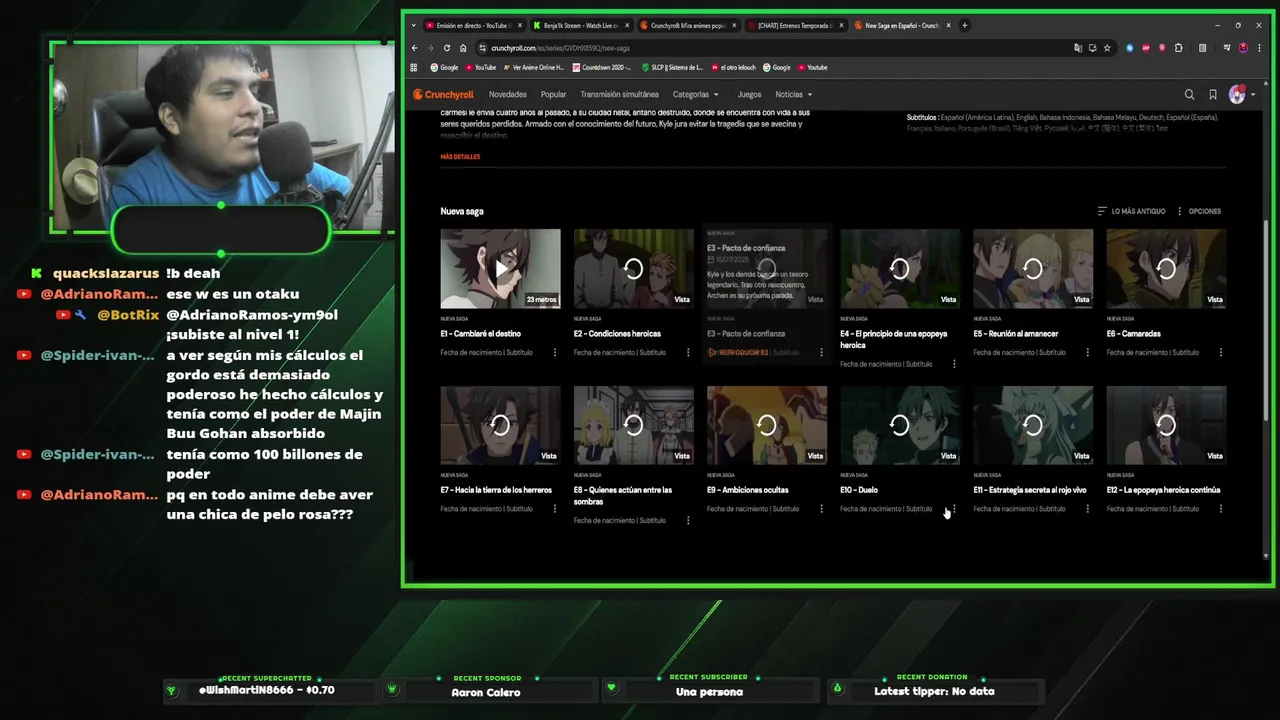Replay E5 Reunión al amanecer thumbnail
Image resolution: width=1280 pixels, height=720 pixels.
tap(1033, 268)
